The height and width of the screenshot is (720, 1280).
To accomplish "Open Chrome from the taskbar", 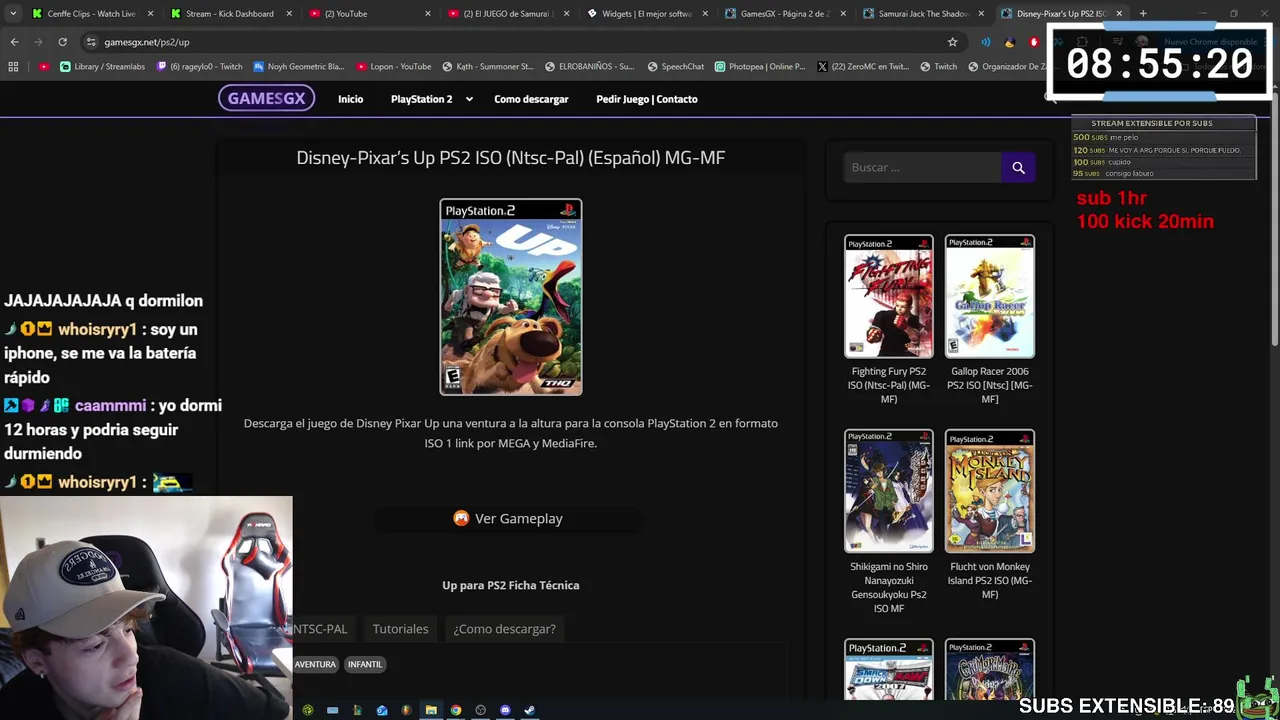I will tap(456, 710).
